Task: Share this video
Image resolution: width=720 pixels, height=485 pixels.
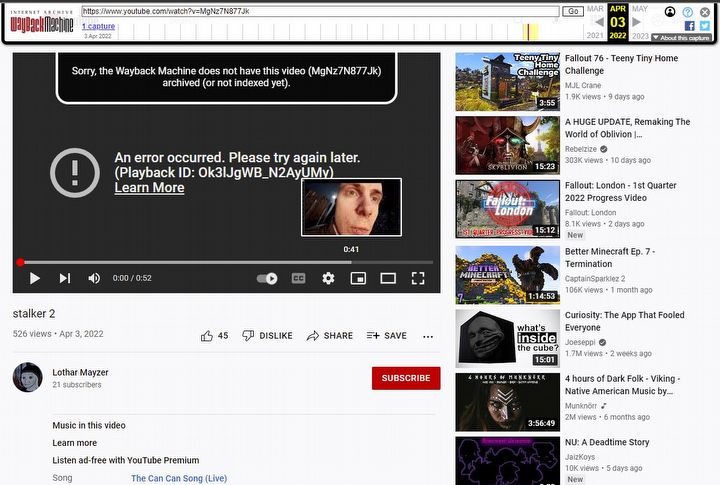Action: pyautogui.click(x=330, y=336)
